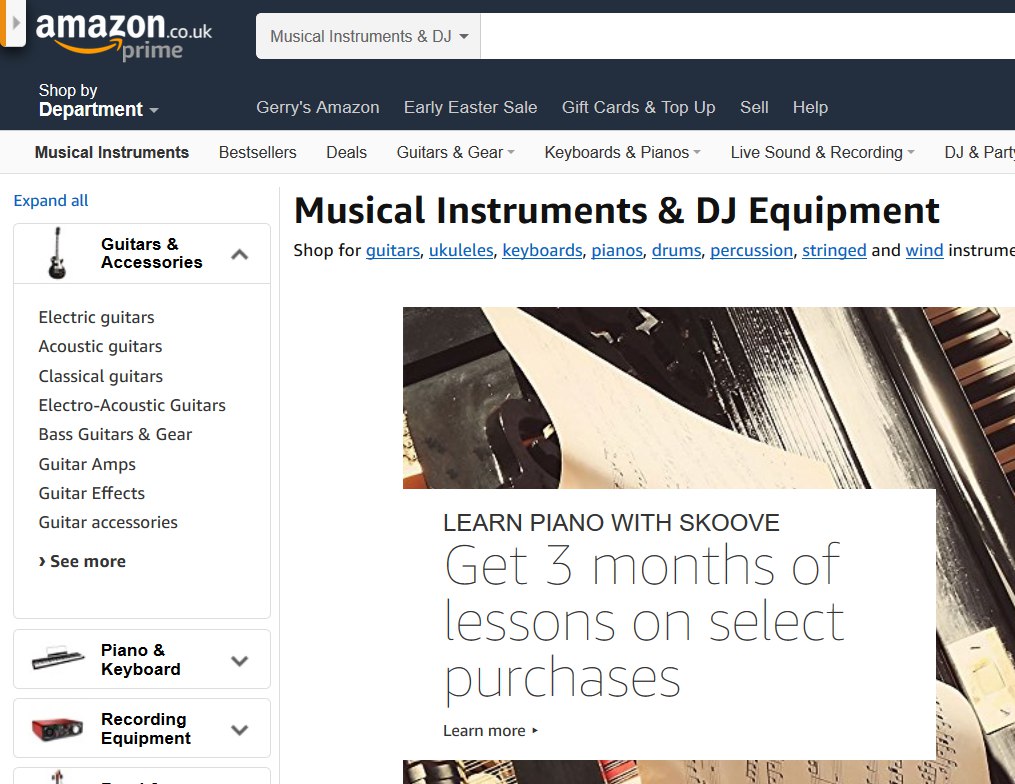Click the orange side panel arrow tab
1015x784 pixels.
[12, 23]
